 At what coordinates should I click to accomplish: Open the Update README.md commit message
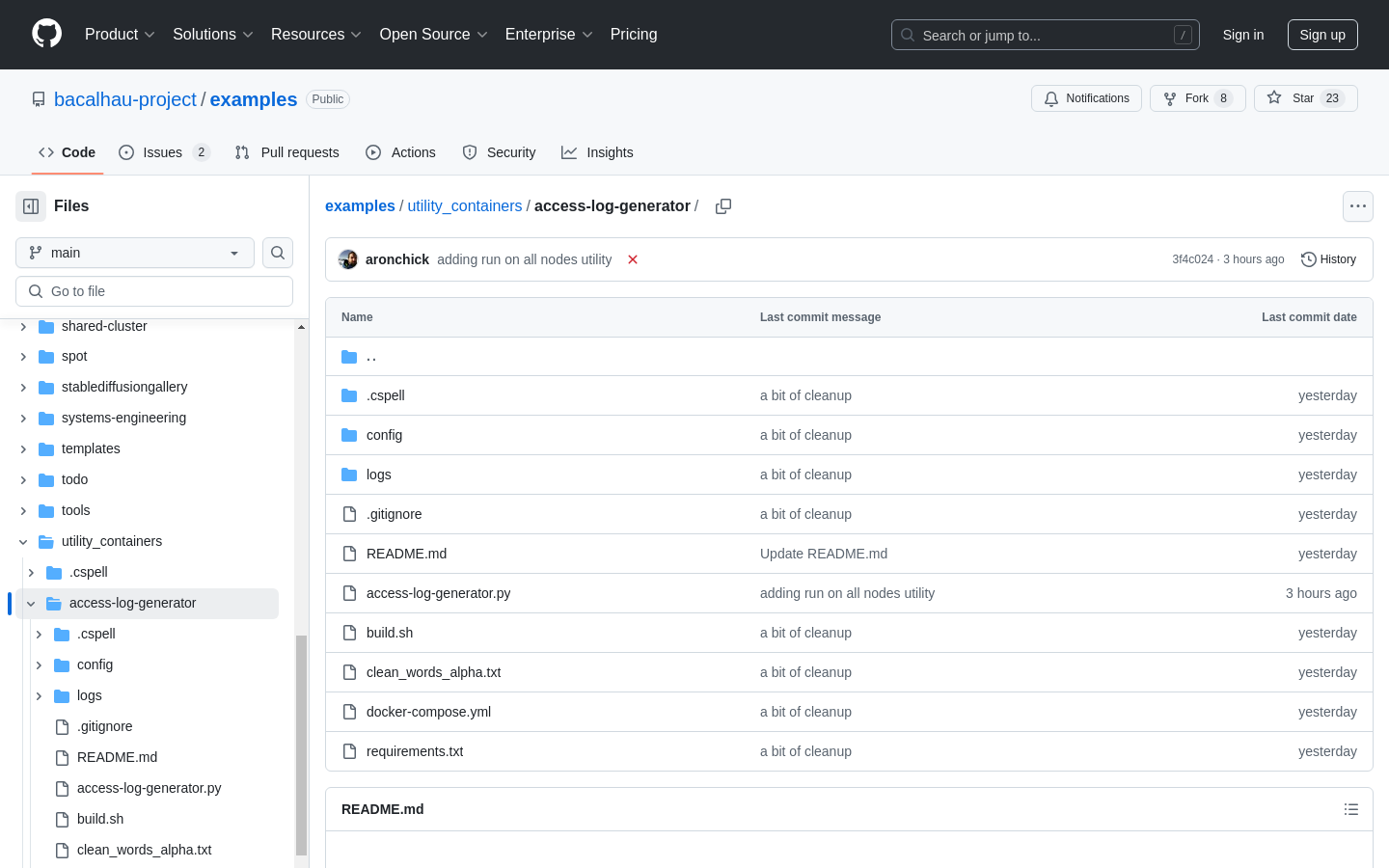[824, 554]
